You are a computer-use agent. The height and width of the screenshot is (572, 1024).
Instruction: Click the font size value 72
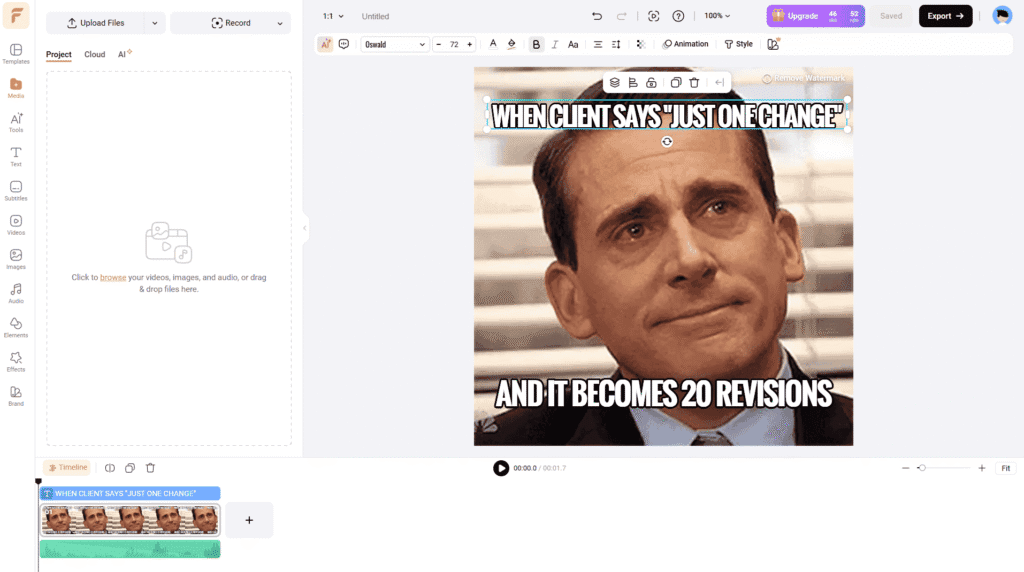454,44
